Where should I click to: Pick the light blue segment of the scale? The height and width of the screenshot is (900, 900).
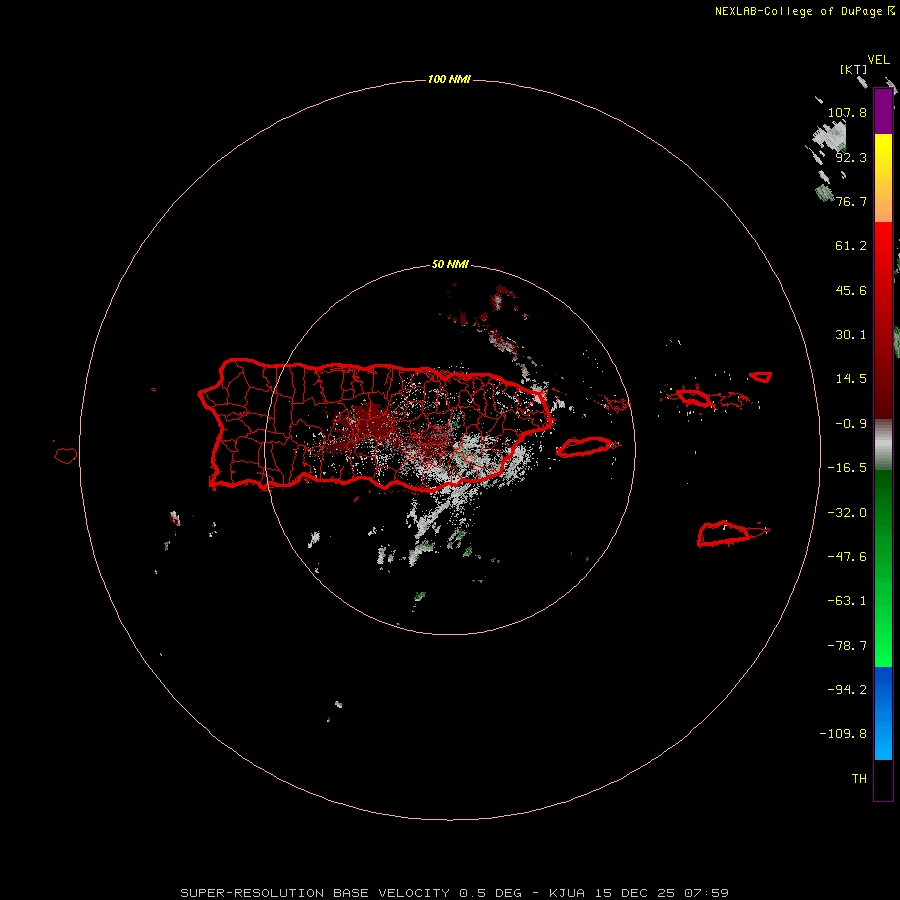883,738
